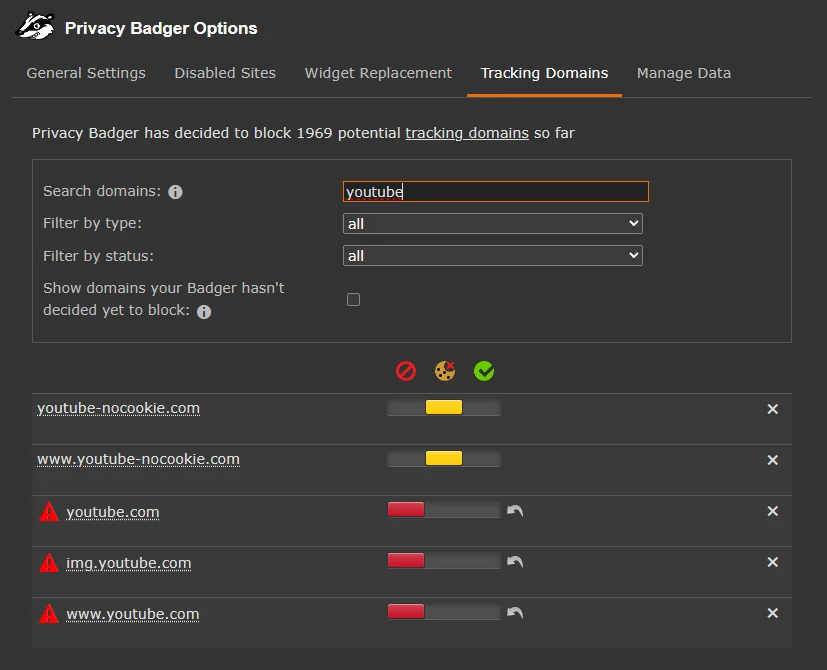Remove img.youtube.com domain with its X
The width and height of the screenshot is (827, 670).
coord(773,562)
